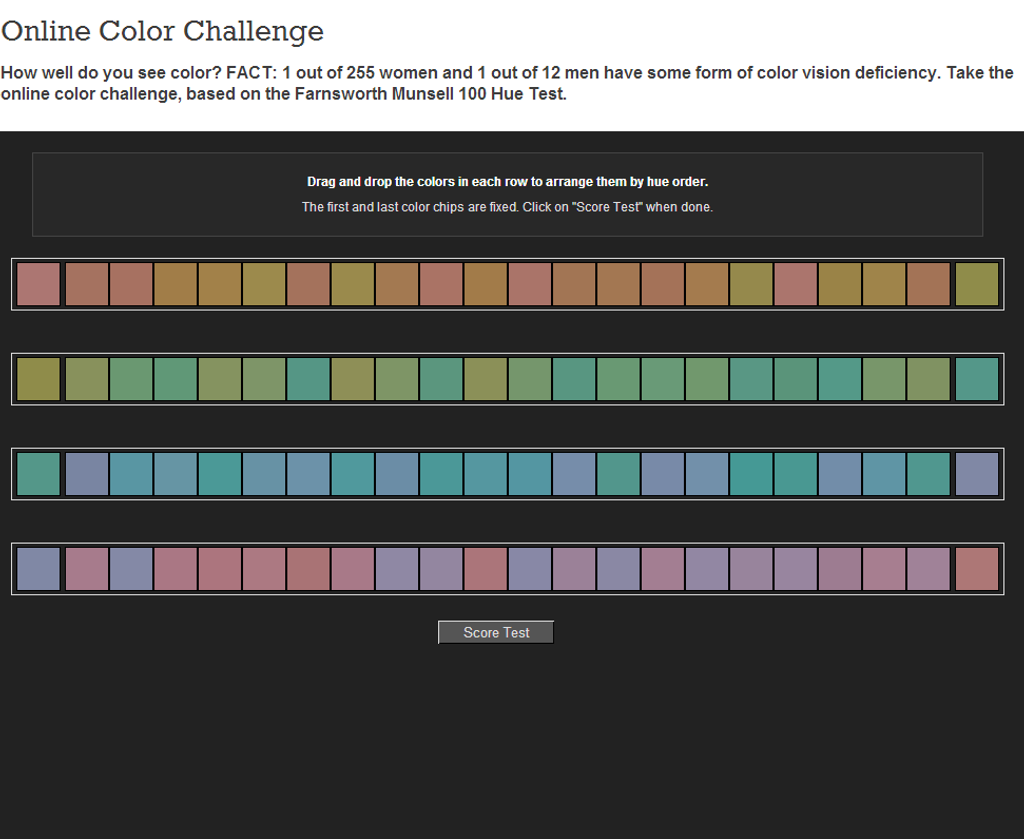Click the second chip in the second row
1024x839 pixels.
[87, 379]
